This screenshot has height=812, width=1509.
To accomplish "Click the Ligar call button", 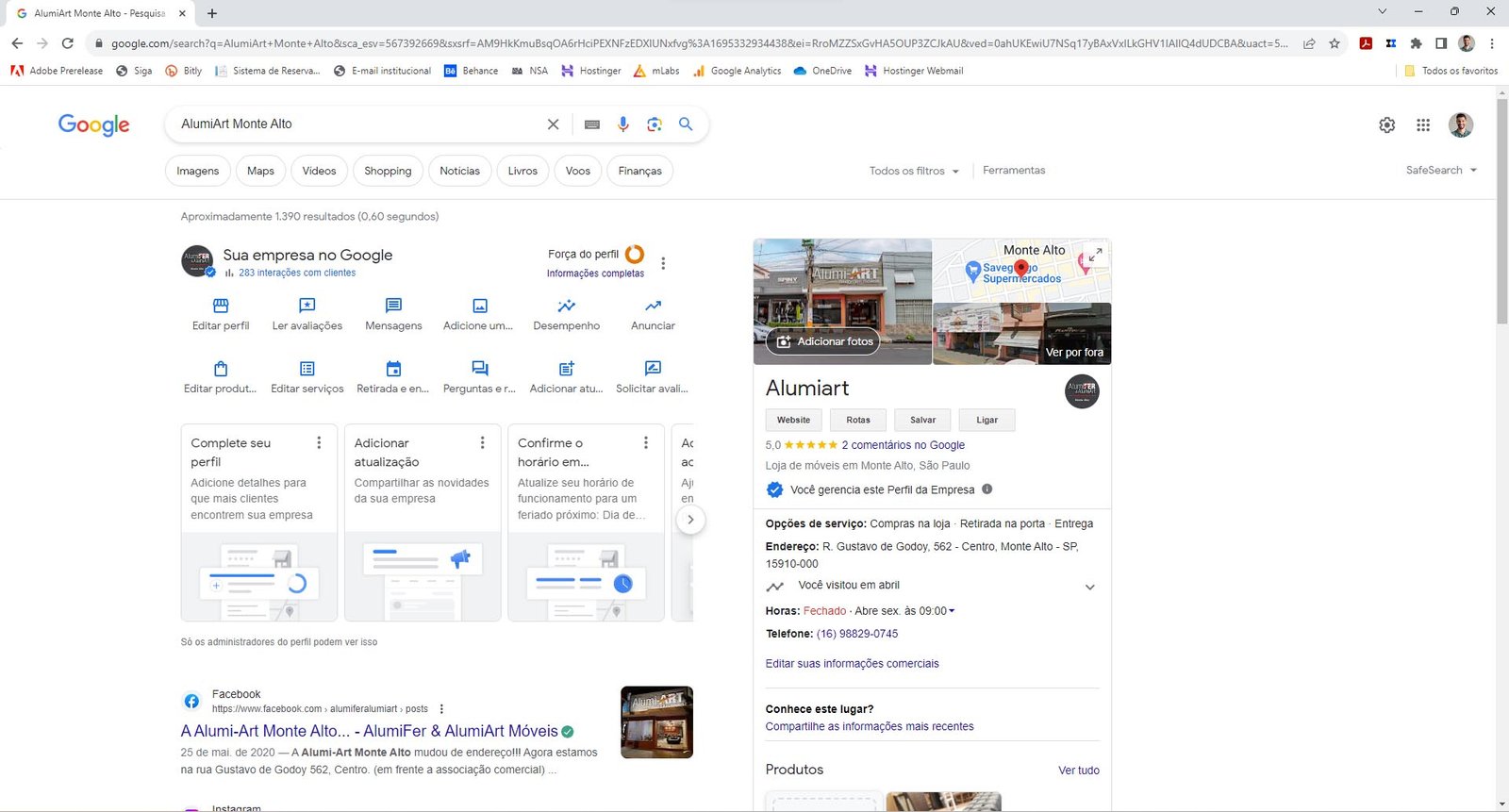I will [x=987, y=420].
